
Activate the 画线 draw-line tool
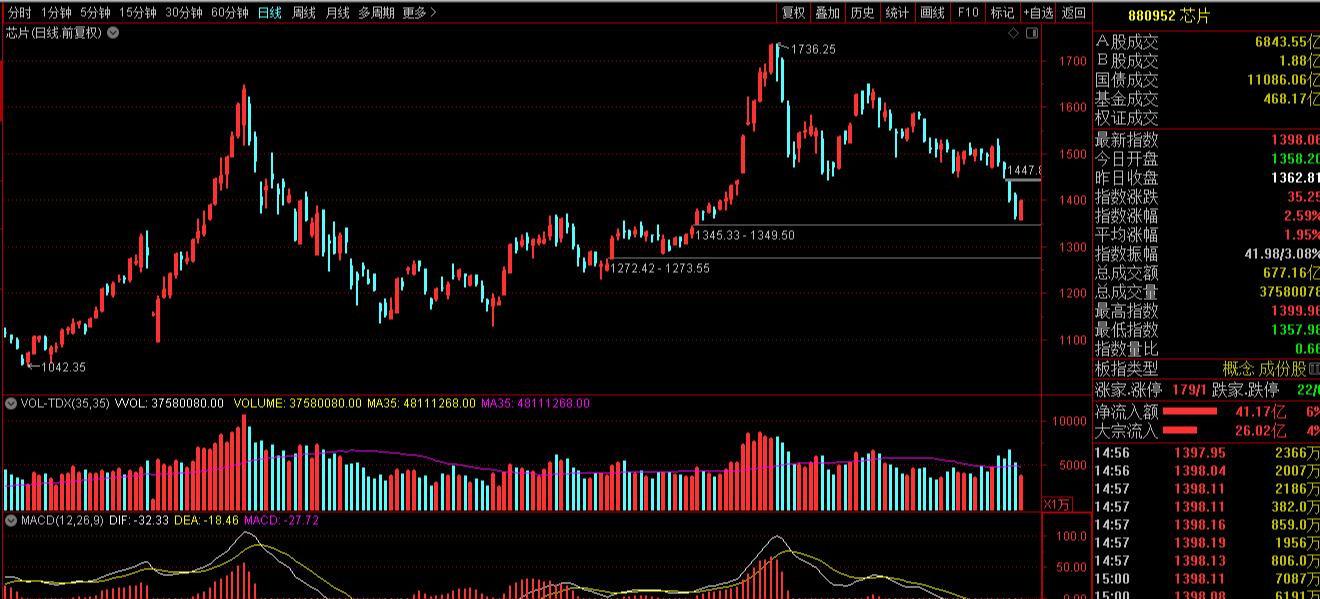coord(932,13)
